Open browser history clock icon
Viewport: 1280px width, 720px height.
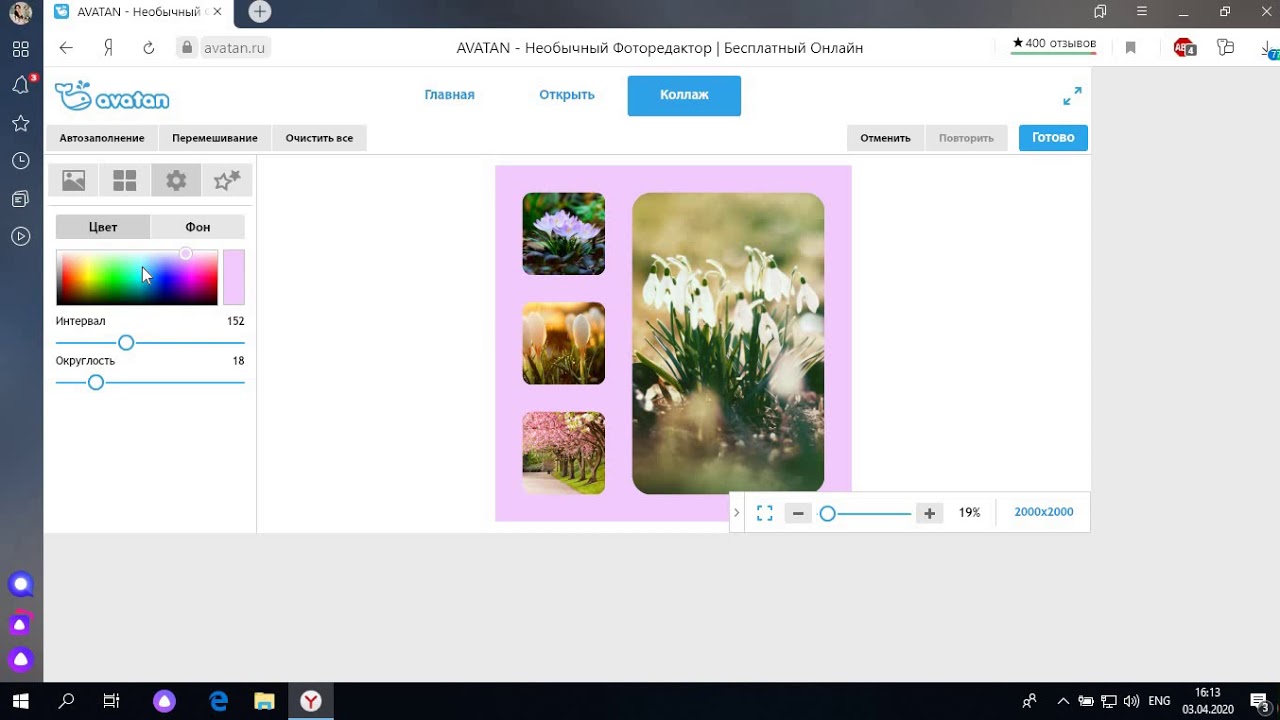tap(20, 161)
